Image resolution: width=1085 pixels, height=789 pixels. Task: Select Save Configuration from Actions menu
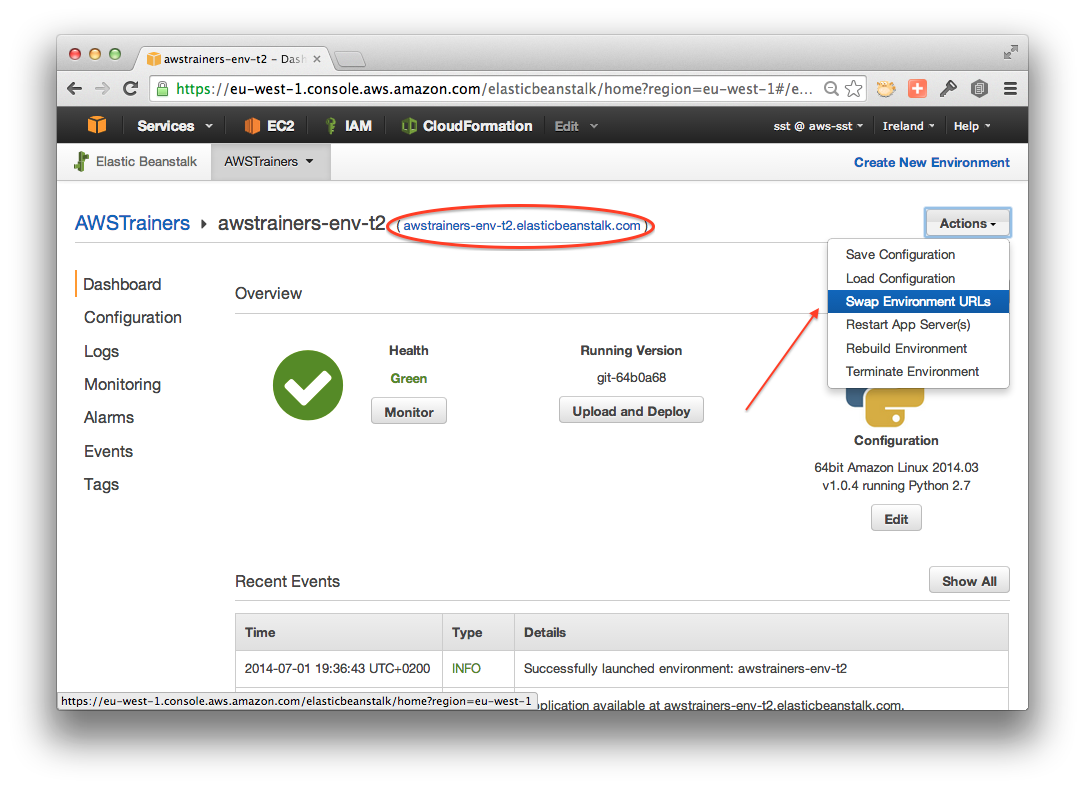[x=918, y=255]
